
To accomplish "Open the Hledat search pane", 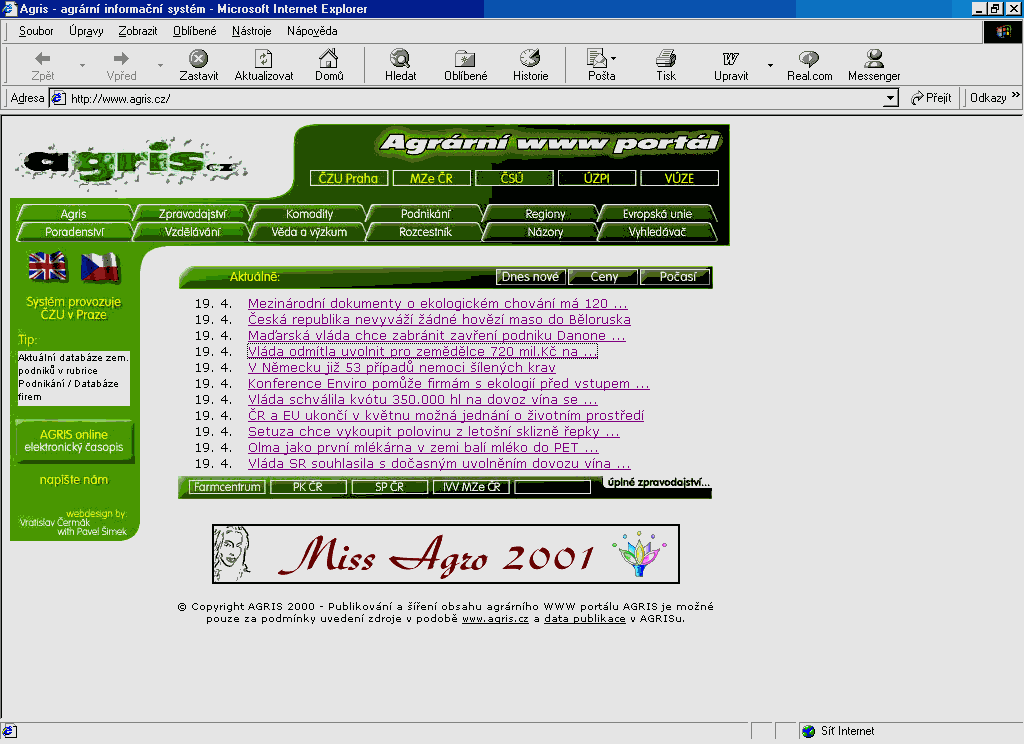I will 400,65.
